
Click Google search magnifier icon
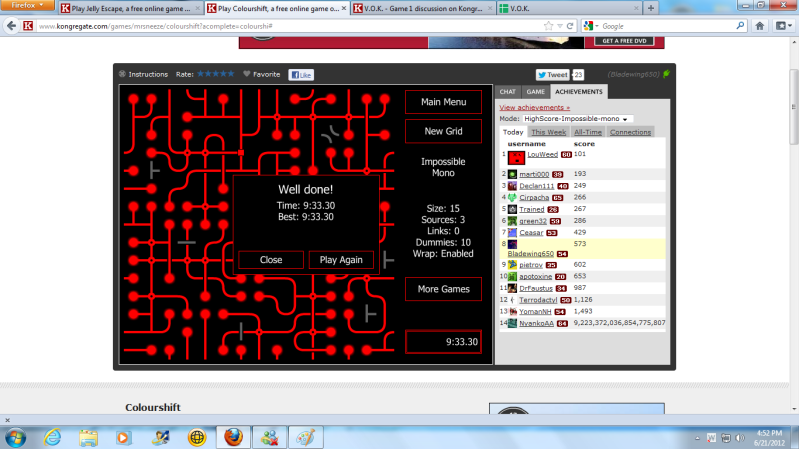tap(740, 26)
